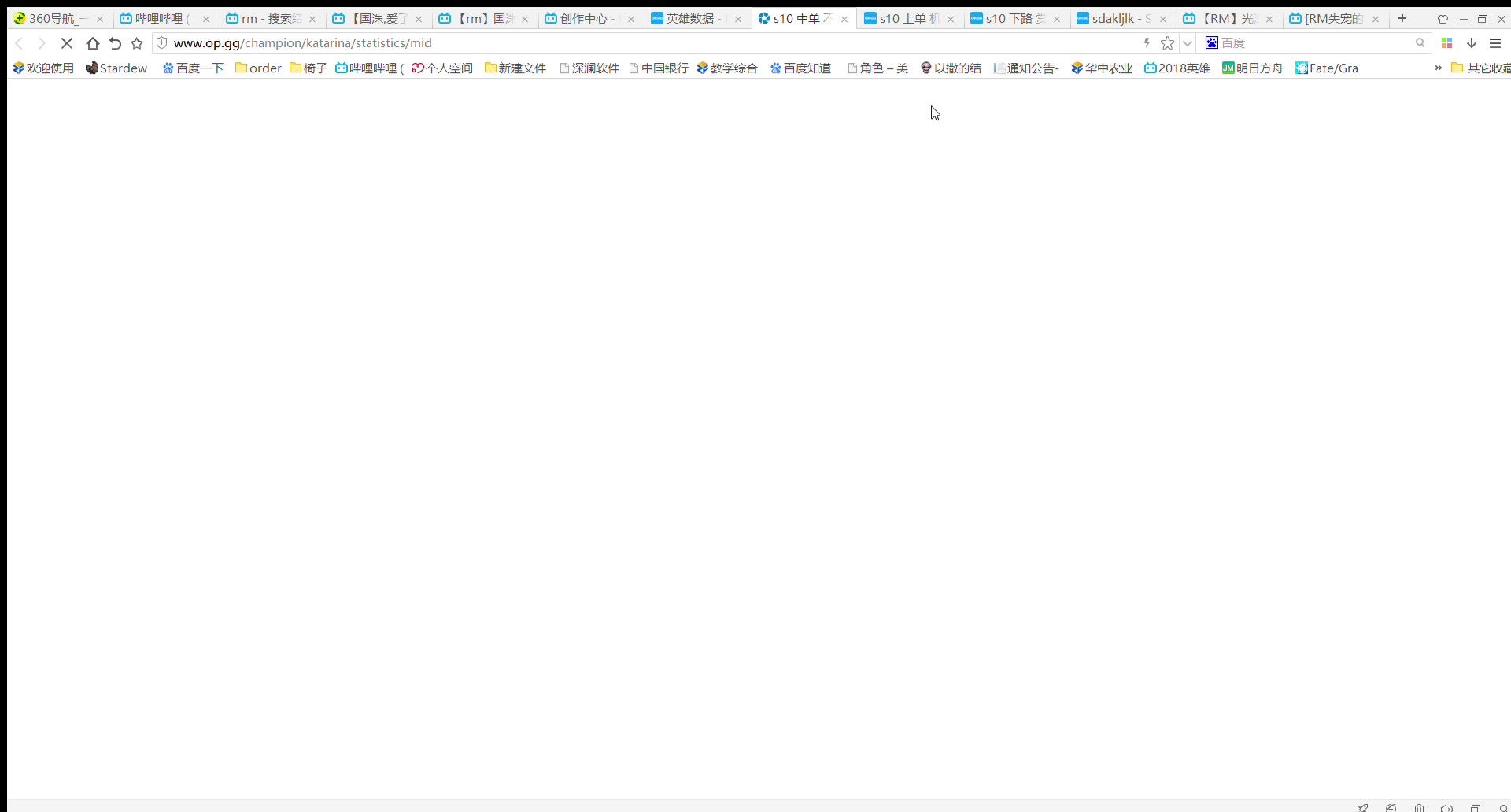The image size is (1511, 812).
Task: Open the 角色 – 美 bookmark
Action: (x=877, y=68)
